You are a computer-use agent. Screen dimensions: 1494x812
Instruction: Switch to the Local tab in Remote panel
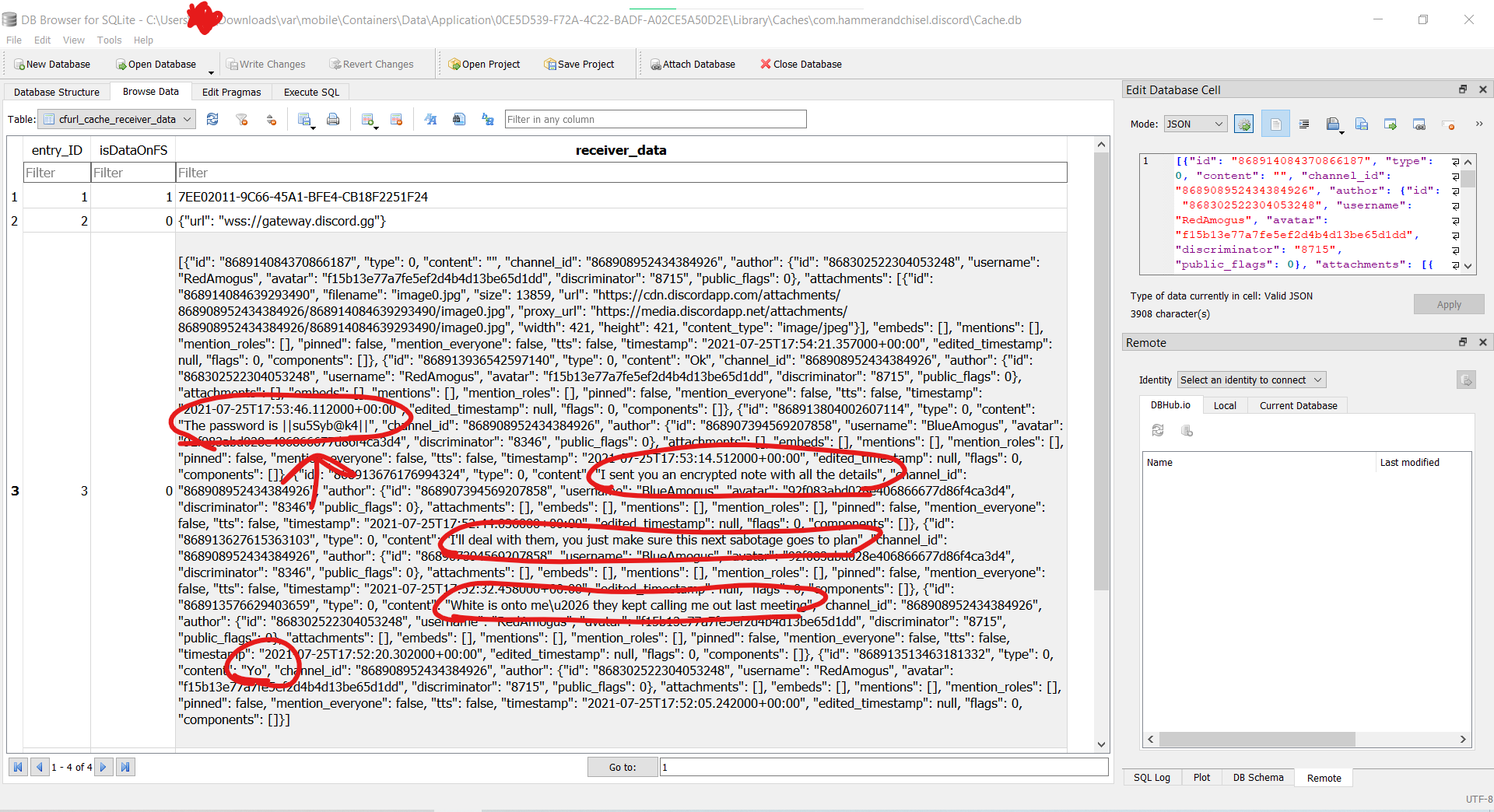coord(1225,405)
